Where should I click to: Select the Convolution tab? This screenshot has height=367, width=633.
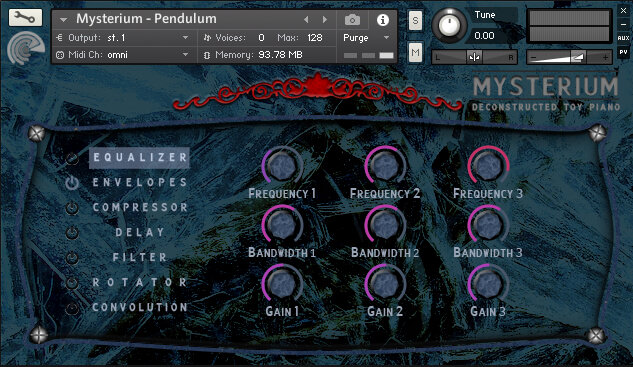coord(140,307)
